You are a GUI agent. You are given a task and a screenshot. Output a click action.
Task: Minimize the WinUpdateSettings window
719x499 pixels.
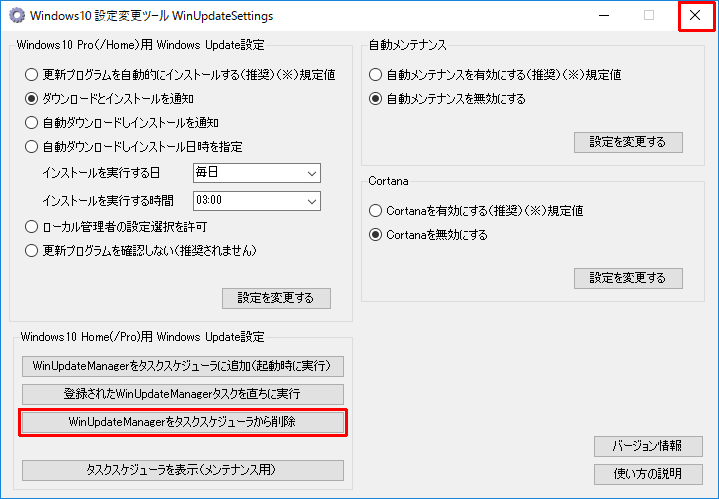(604, 16)
